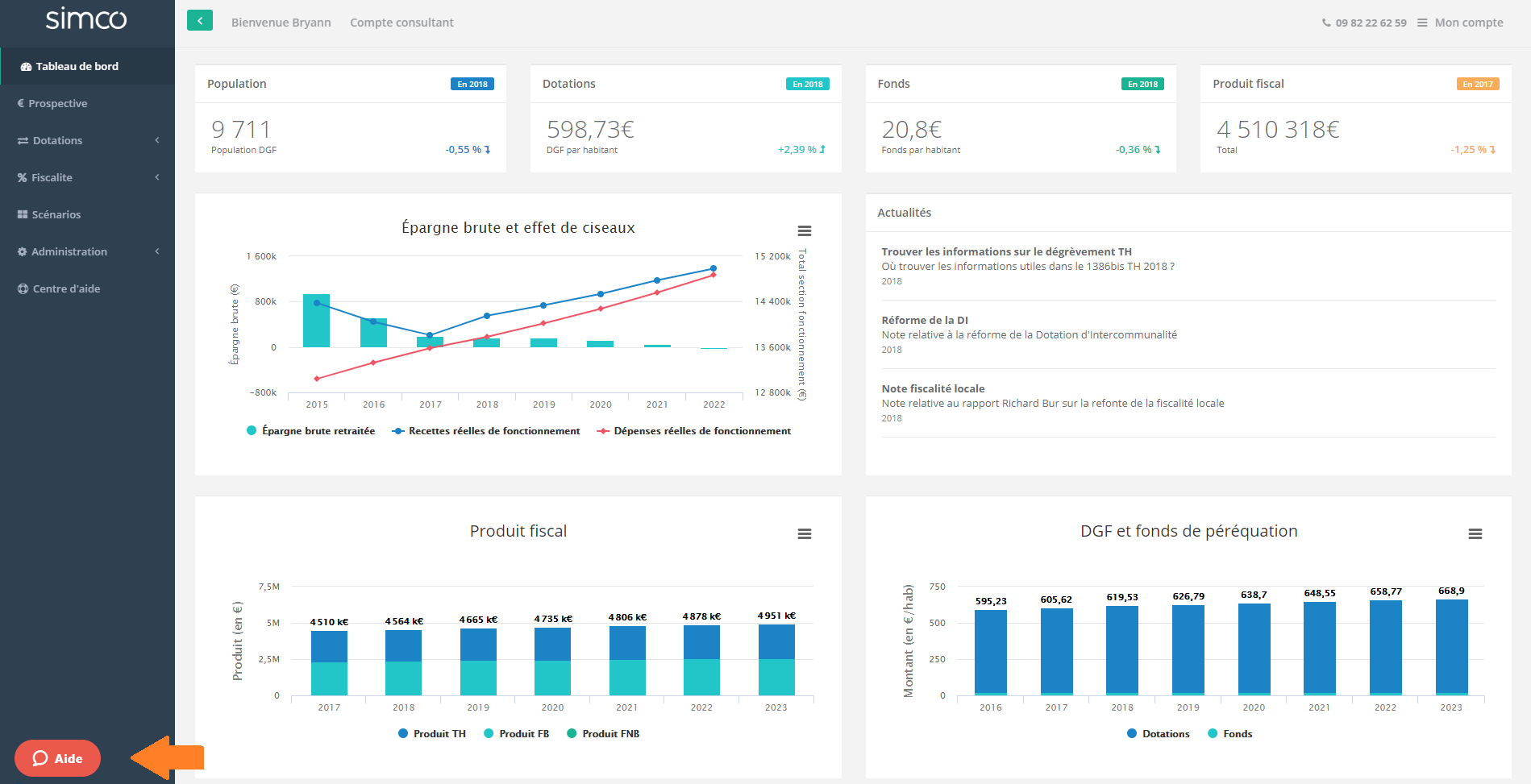
Task: Toggle Épargne brute retraitée legend series
Action: [x=310, y=431]
